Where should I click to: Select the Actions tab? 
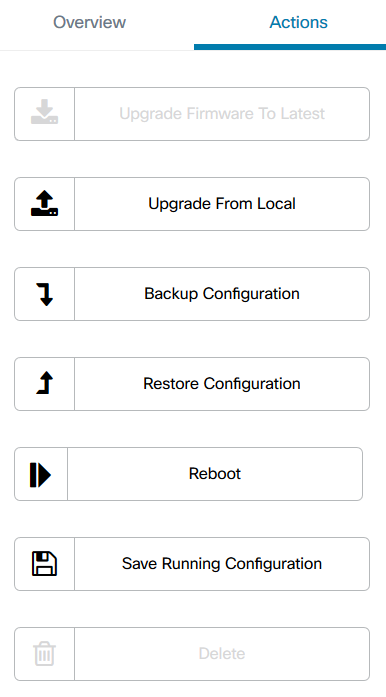(x=299, y=22)
